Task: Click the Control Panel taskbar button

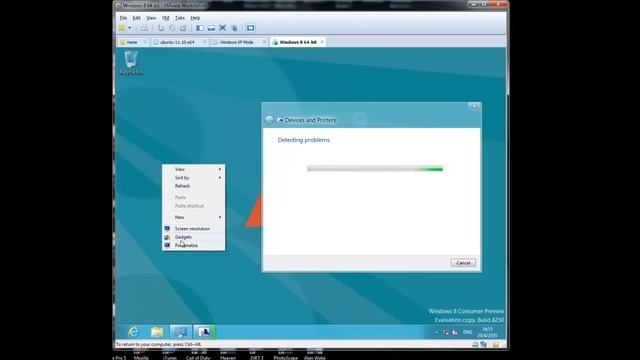Action: pyautogui.click(x=180, y=332)
